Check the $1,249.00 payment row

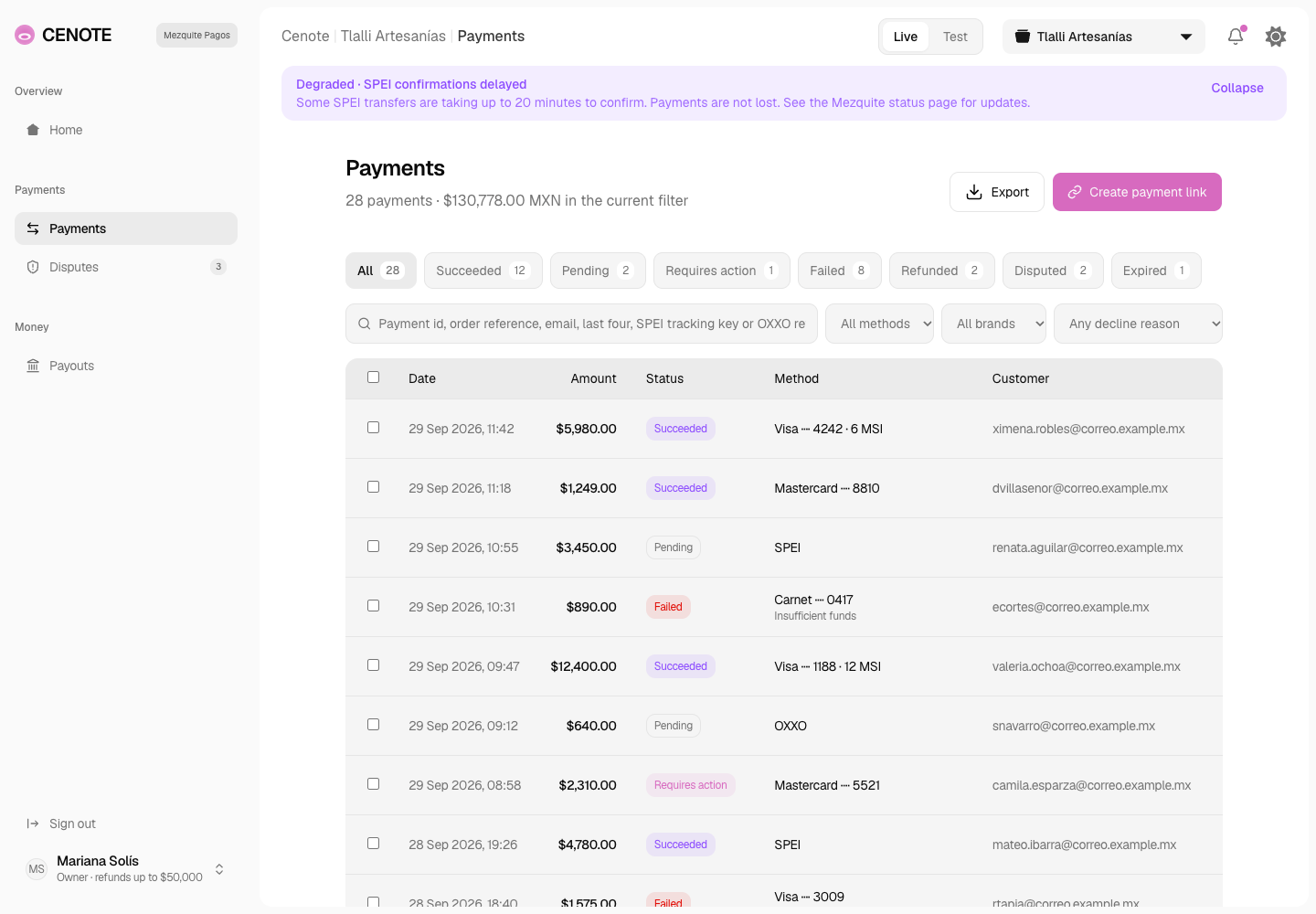(373, 487)
